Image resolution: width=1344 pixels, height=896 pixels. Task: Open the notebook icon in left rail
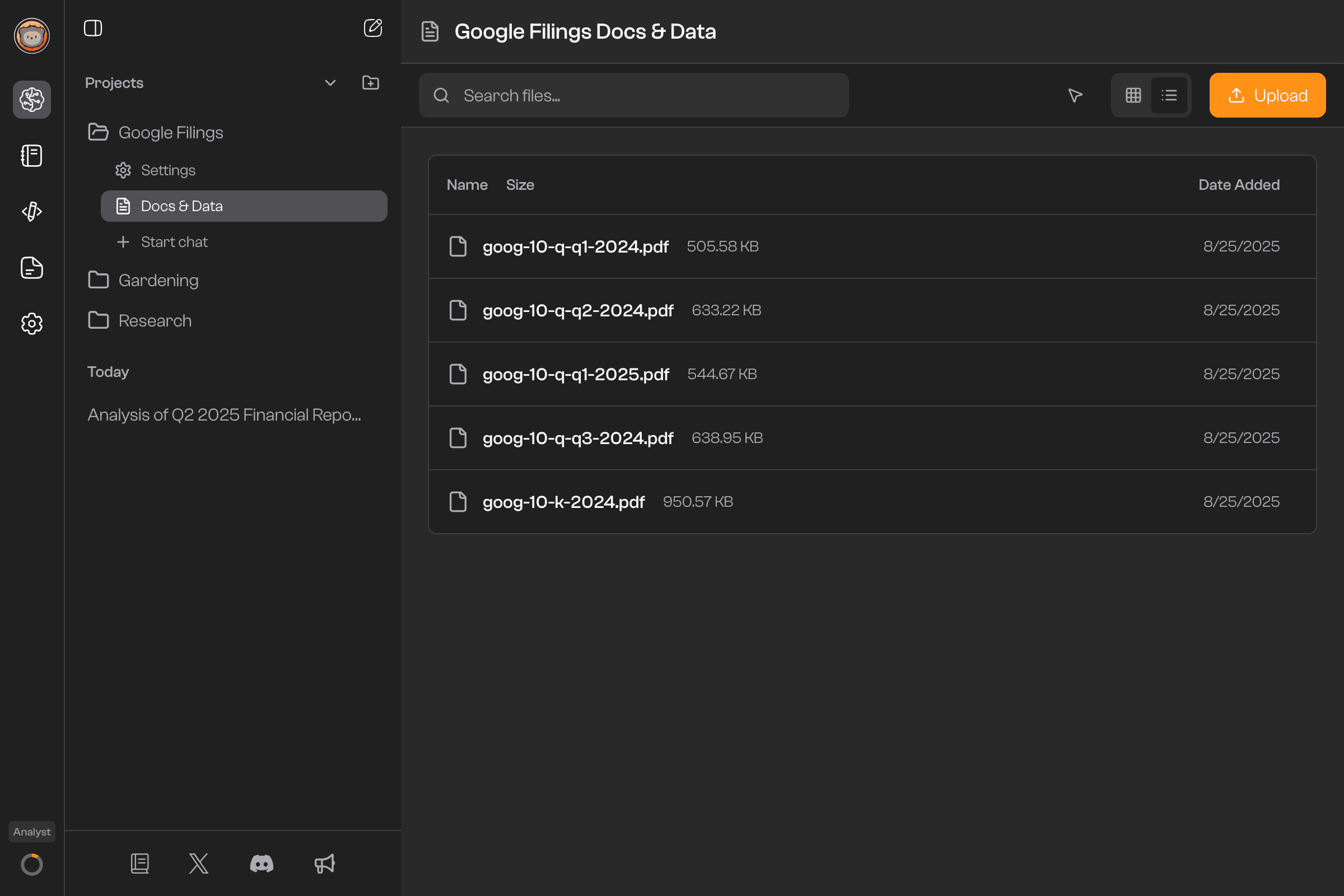coord(32,156)
